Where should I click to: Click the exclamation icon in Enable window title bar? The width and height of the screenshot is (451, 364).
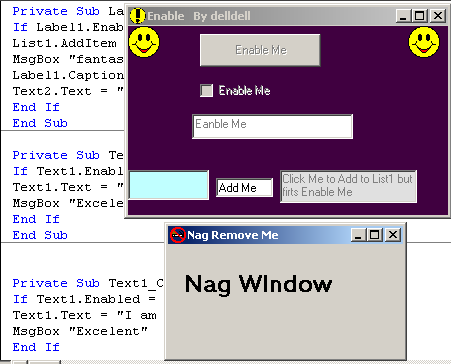[x=137, y=16]
